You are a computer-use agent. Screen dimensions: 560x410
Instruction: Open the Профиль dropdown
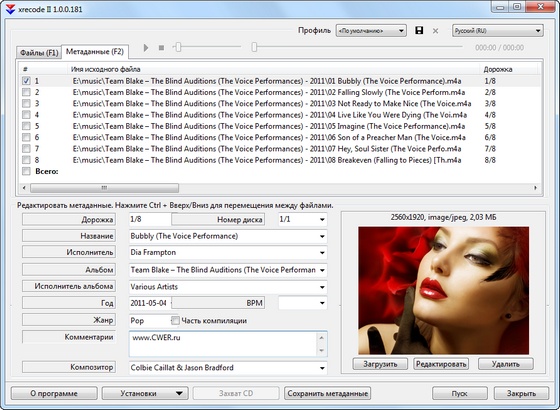pyautogui.click(x=371, y=31)
